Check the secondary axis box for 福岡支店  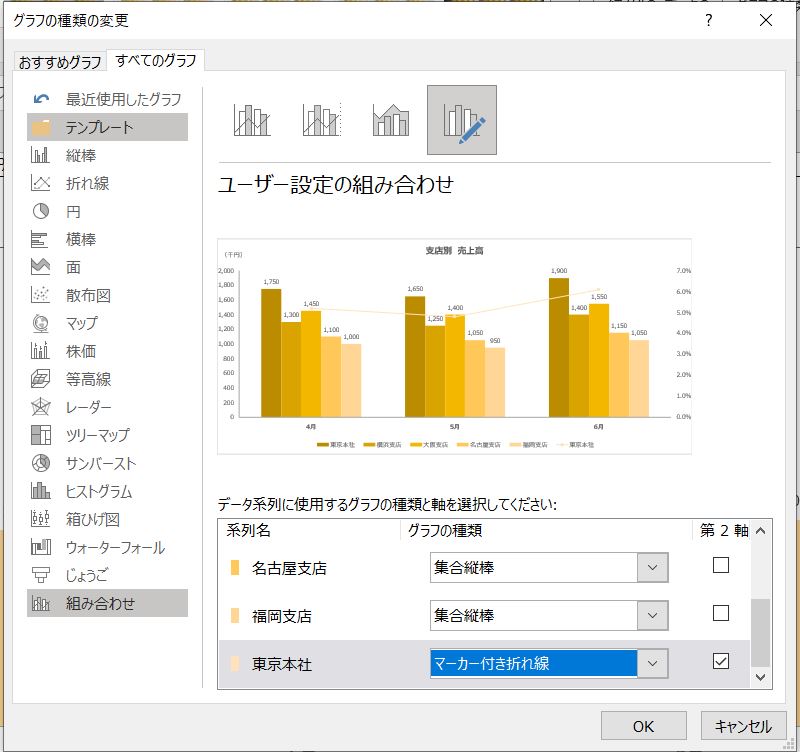pos(720,613)
